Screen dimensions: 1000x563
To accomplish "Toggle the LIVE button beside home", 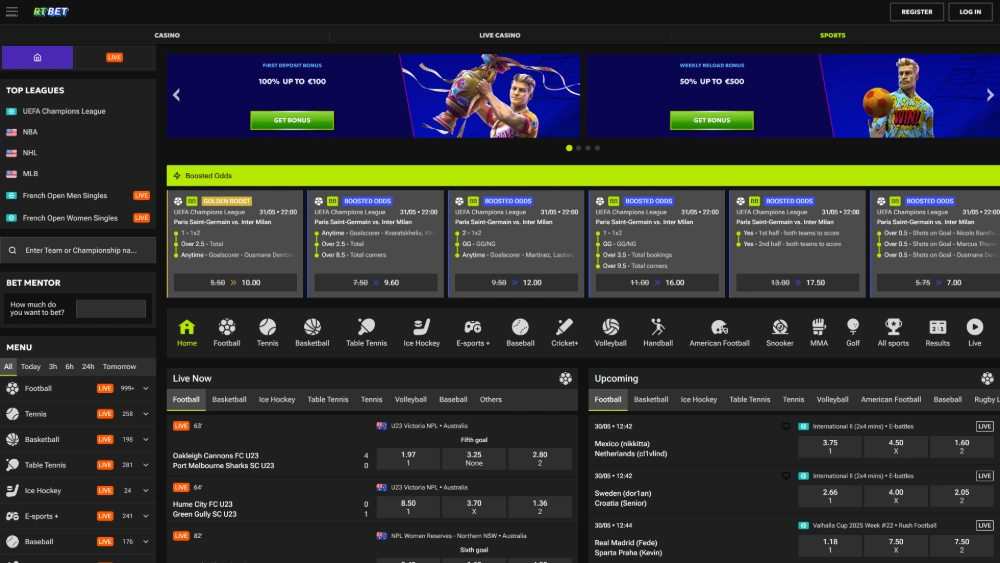I will (x=115, y=57).
